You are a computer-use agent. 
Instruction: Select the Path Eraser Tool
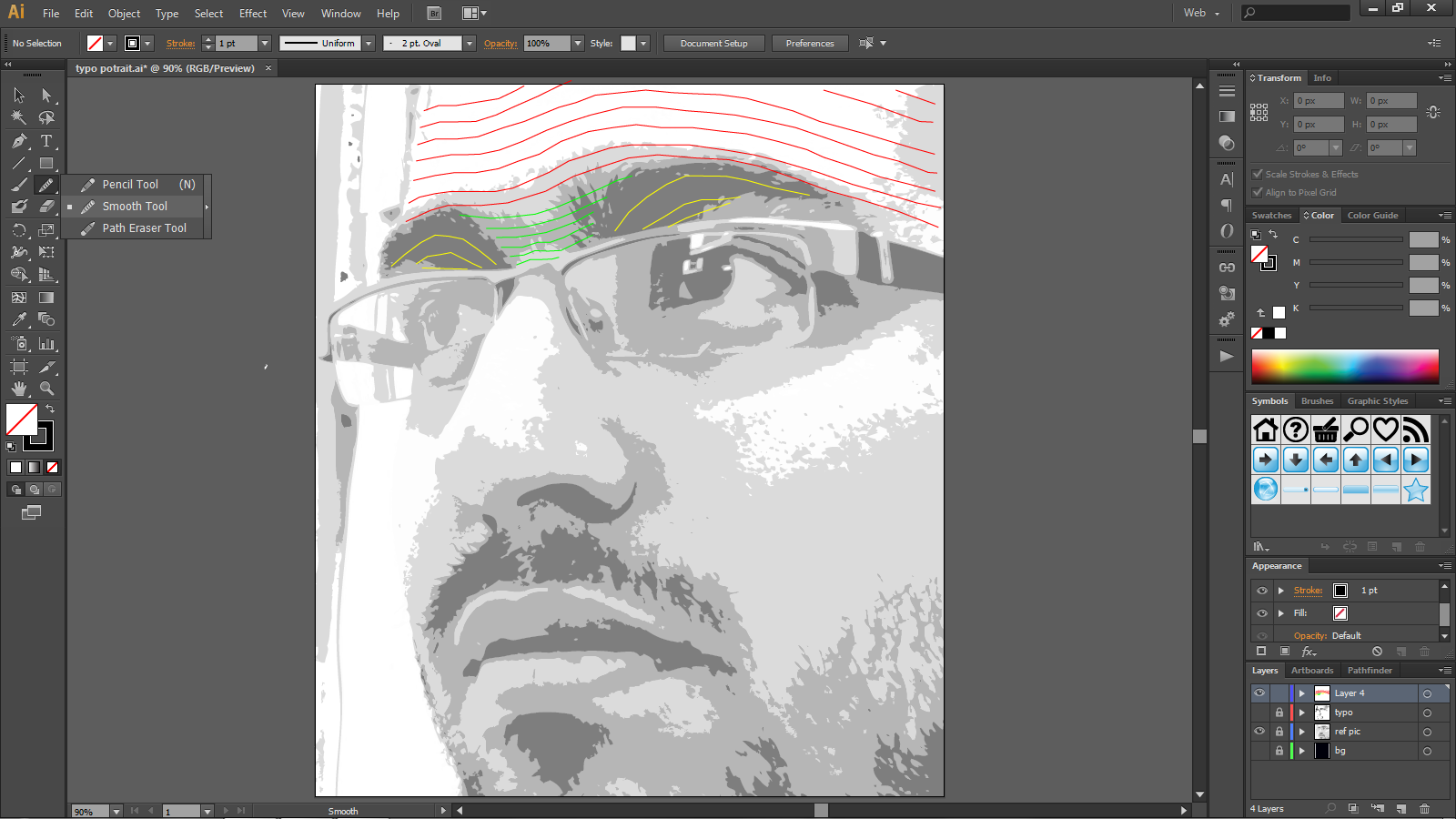coord(141,227)
